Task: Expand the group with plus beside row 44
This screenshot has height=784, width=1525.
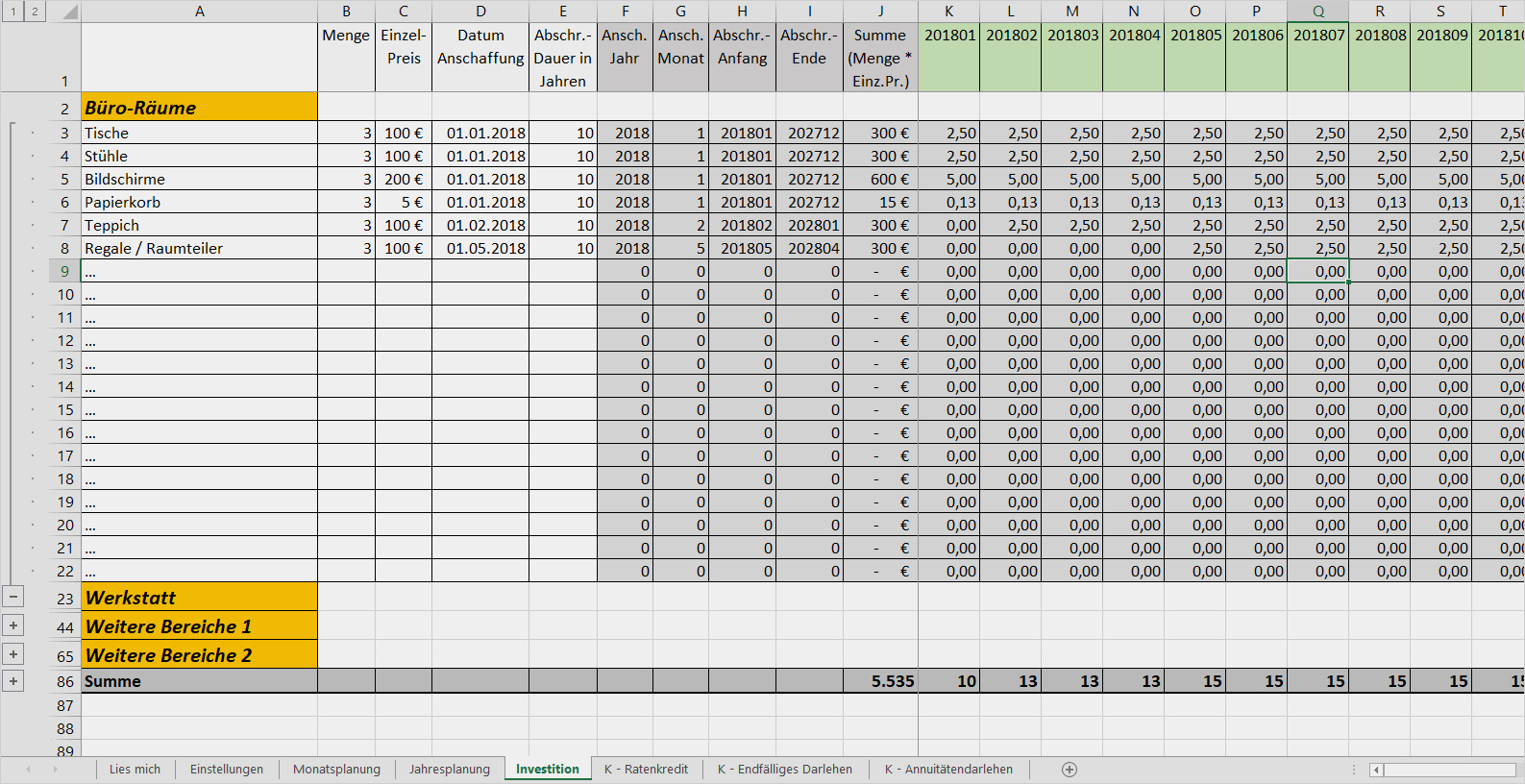Action: coord(13,625)
